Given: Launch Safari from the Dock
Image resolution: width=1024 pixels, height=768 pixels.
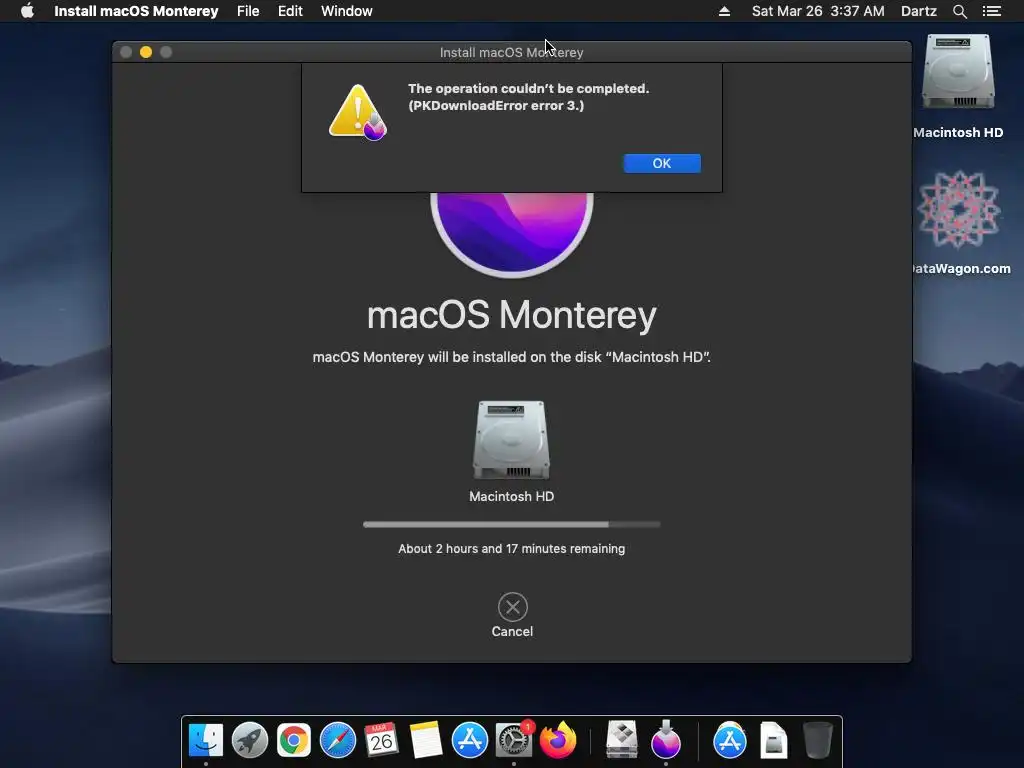Looking at the screenshot, I should pos(338,740).
